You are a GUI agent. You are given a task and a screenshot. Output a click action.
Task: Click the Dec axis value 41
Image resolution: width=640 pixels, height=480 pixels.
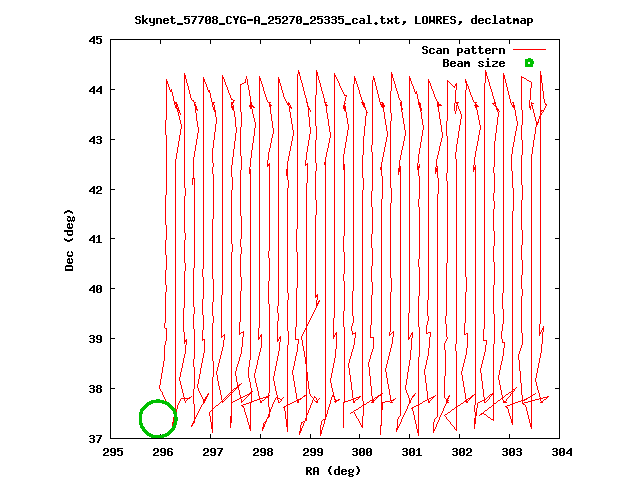pyautogui.click(x=96, y=239)
